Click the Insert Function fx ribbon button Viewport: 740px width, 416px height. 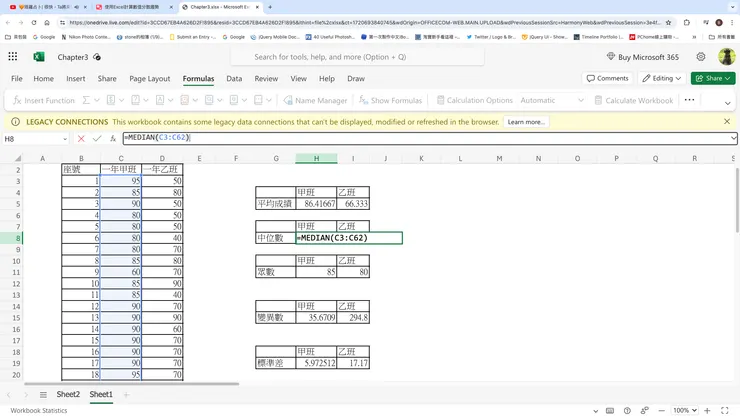[x=43, y=100]
